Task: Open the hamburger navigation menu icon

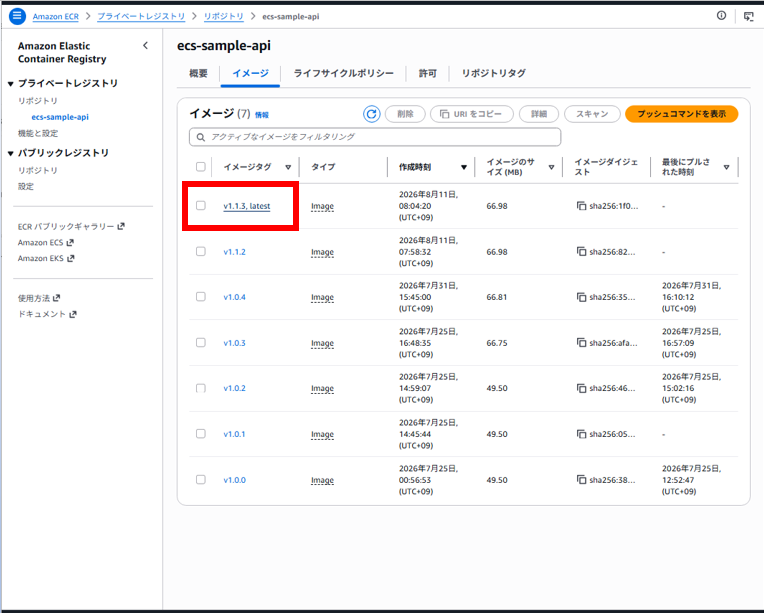Action: (x=17, y=16)
